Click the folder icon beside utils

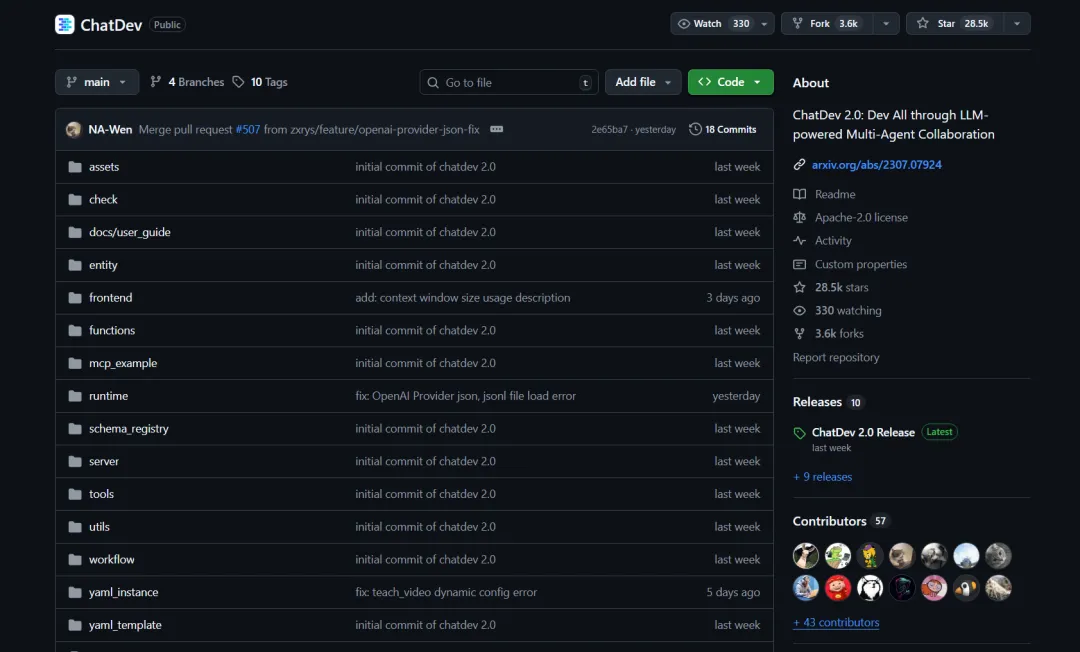[75, 527]
